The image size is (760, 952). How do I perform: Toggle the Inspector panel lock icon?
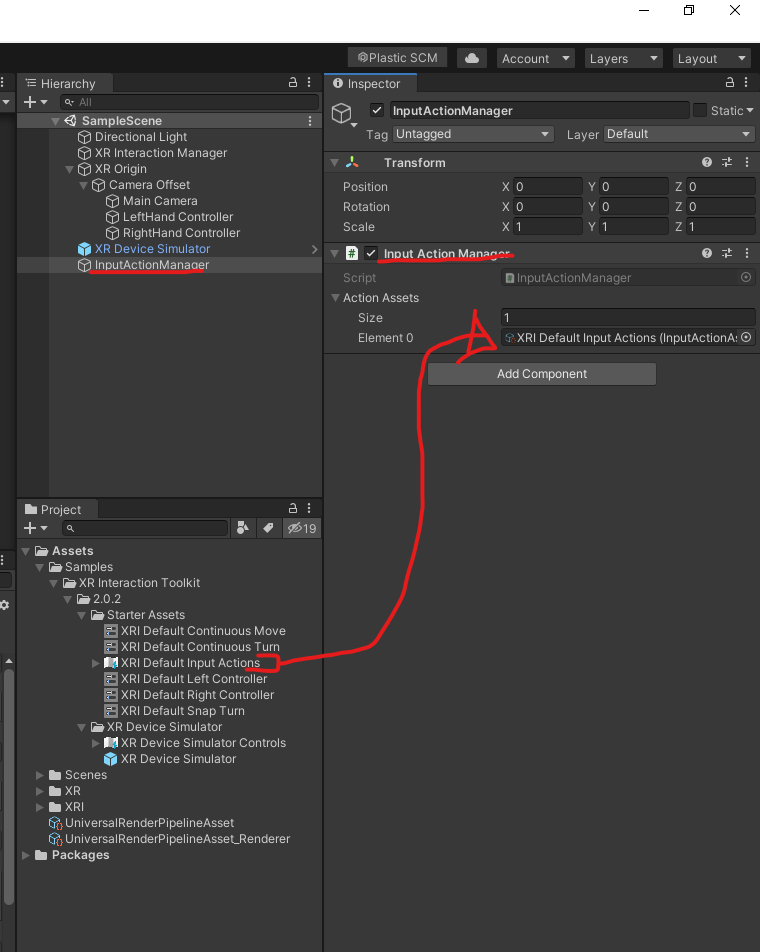click(x=730, y=83)
